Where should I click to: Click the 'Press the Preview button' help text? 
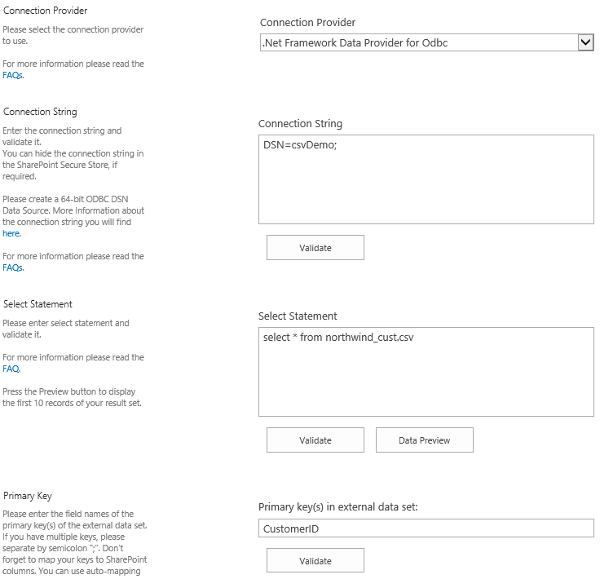[72, 391]
